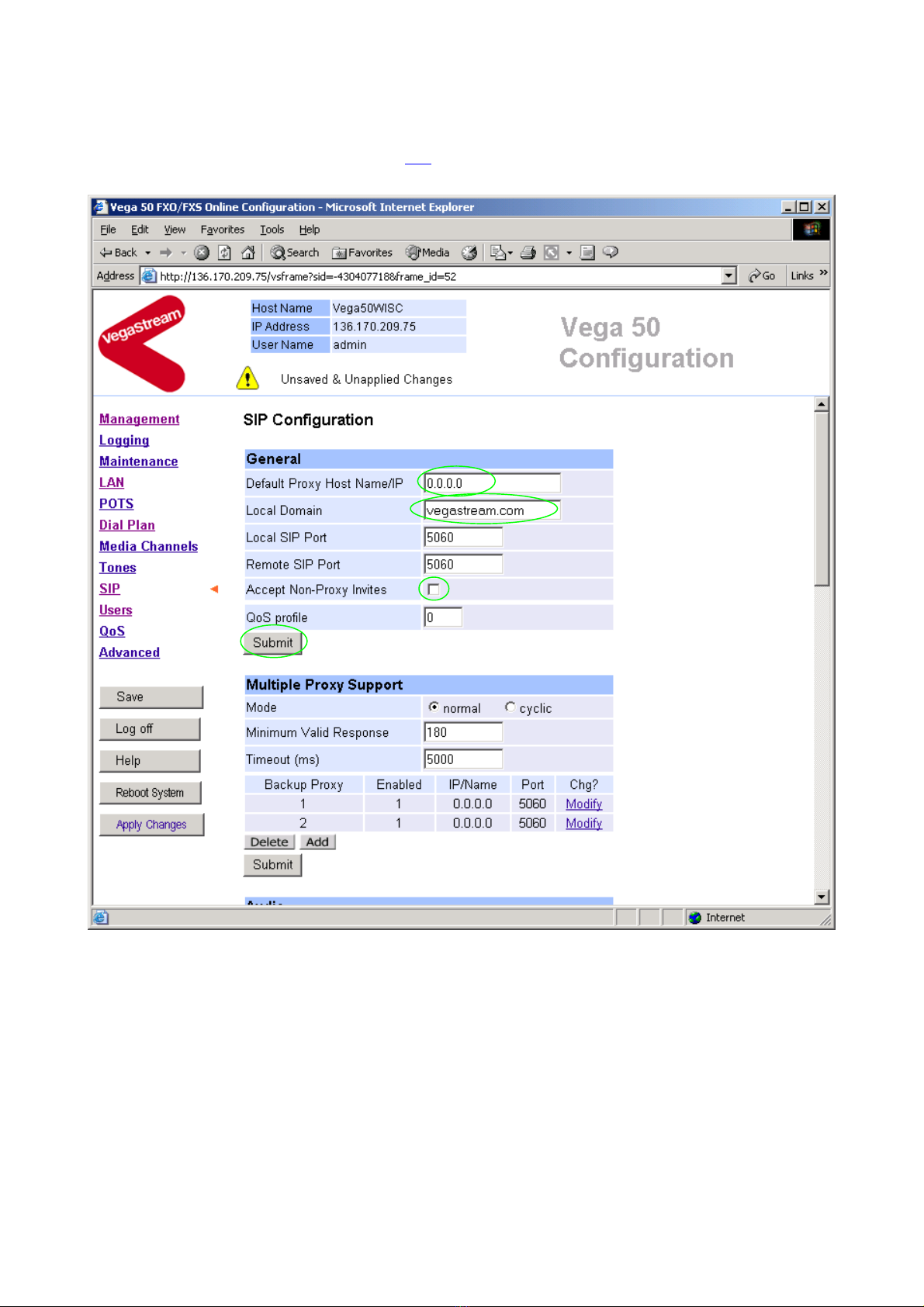Click the Add backup proxy button
This screenshot has height=1307, width=924.
point(317,842)
